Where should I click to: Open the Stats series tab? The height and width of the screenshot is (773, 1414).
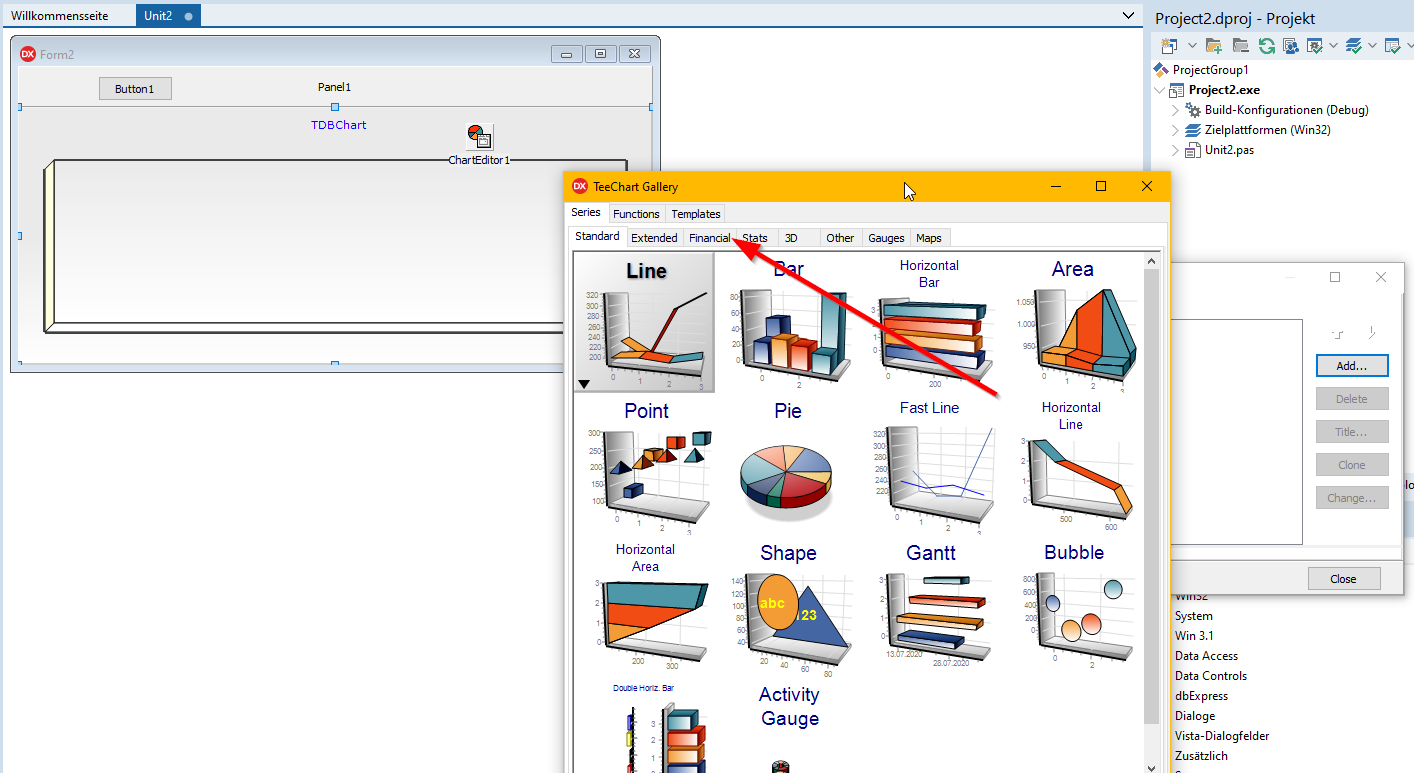point(755,238)
